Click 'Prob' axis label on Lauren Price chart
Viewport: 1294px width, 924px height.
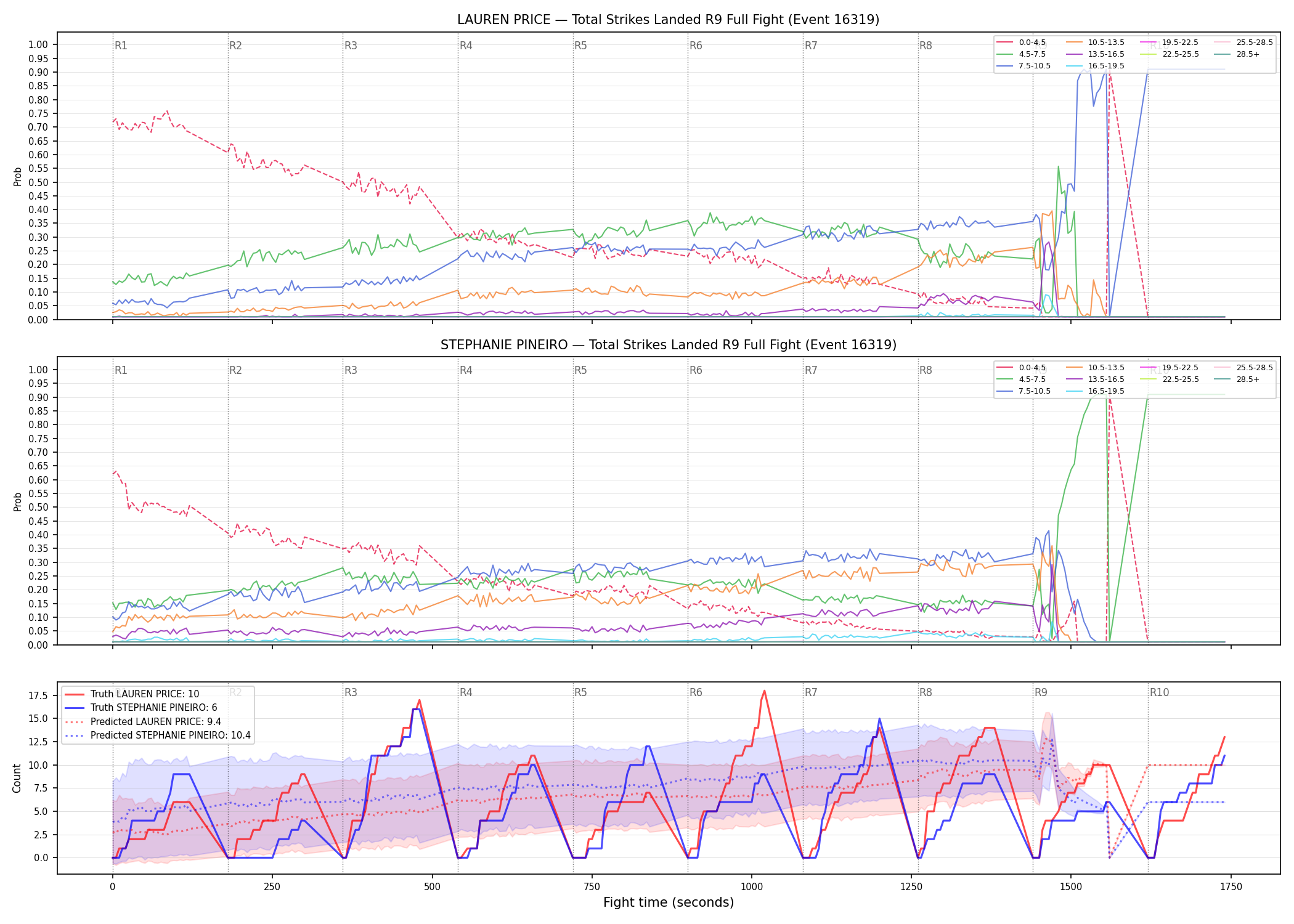(x=18, y=177)
